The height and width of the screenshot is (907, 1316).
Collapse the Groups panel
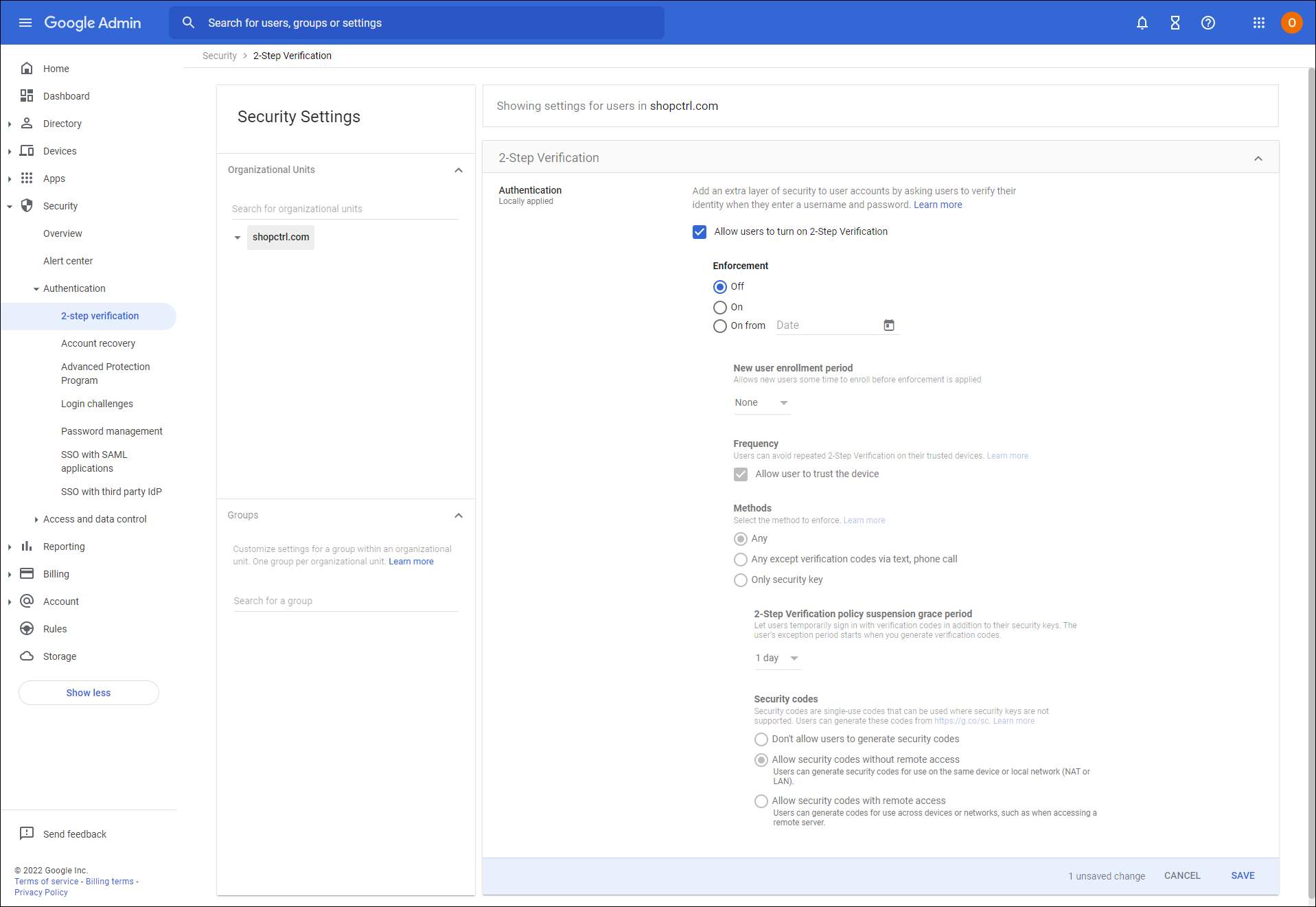tap(458, 515)
